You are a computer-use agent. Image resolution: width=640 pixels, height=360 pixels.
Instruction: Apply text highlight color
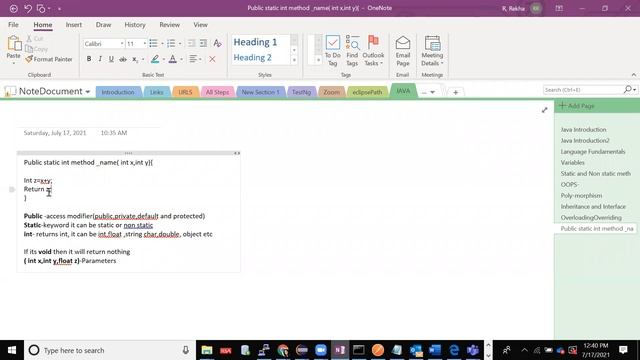(x=155, y=59)
